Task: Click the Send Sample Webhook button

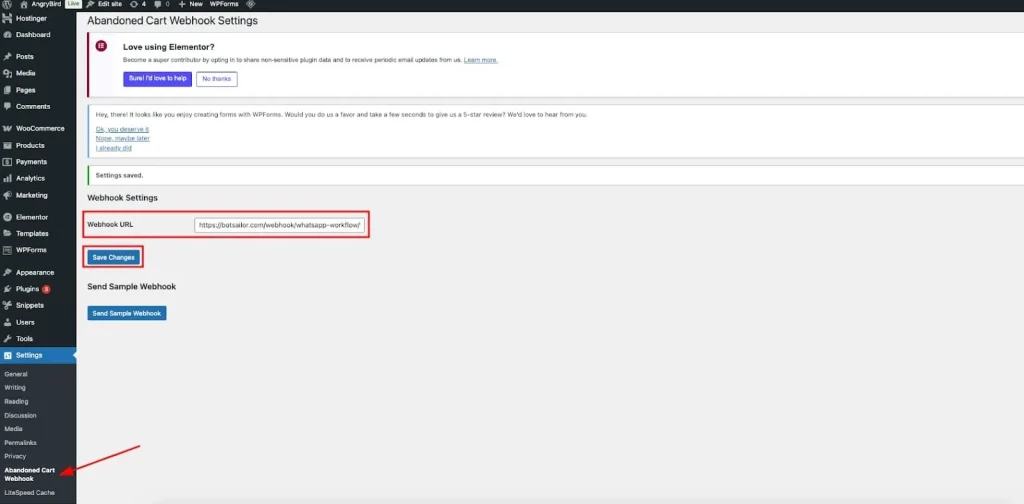Action: click(127, 313)
